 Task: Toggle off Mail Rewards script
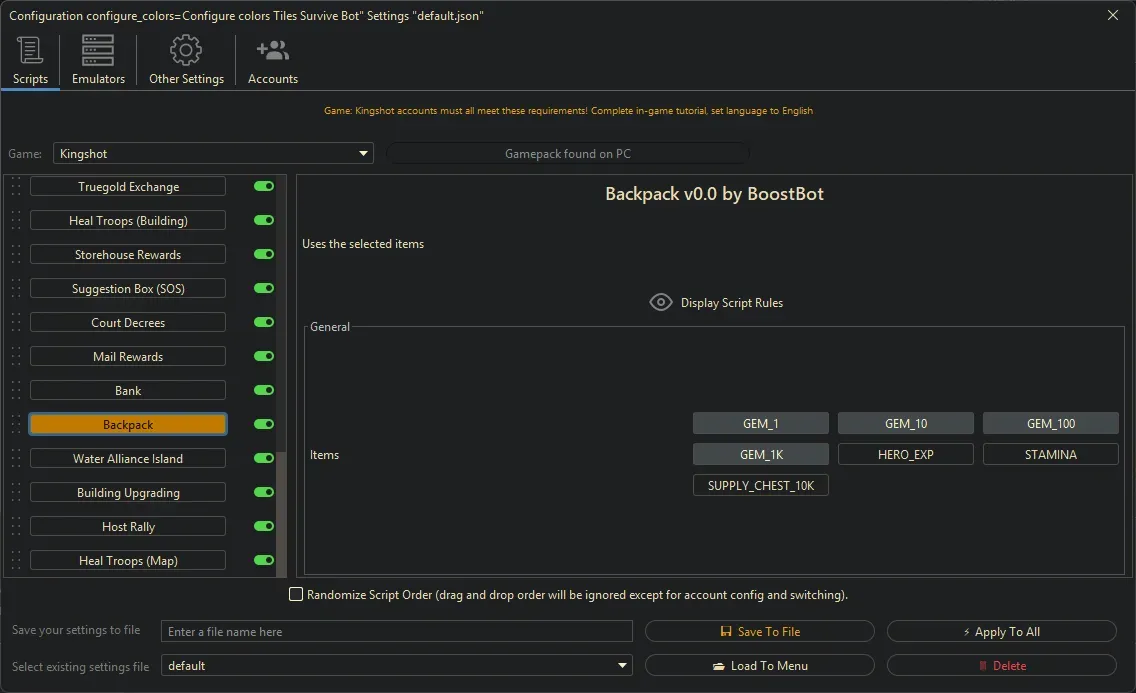pos(264,357)
